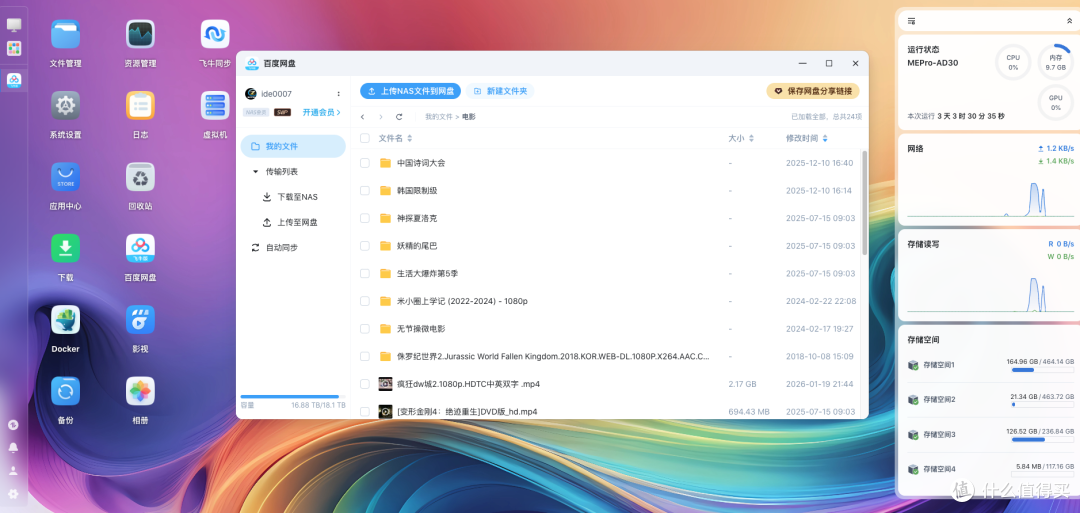Click the 存储空间1 usage bar
Image resolution: width=1080 pixels, height=513 pixels.
click(1042, 370)
